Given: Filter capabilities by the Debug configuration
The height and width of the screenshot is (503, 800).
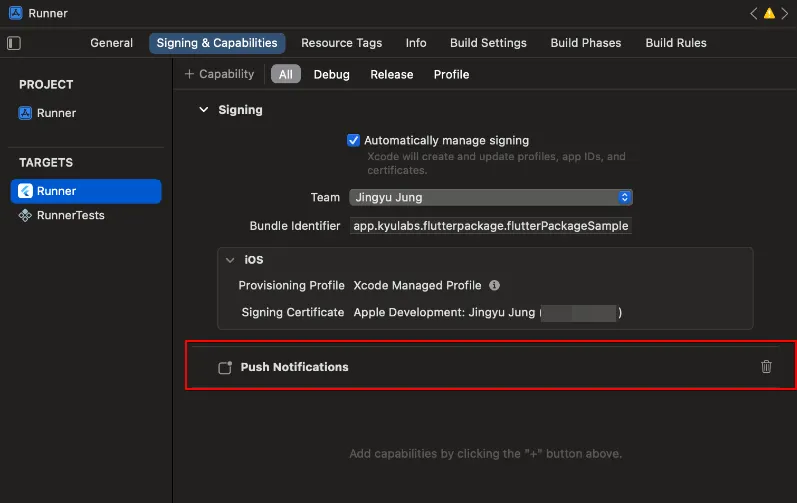Looking at the screenshot, I should coord(331,74).
